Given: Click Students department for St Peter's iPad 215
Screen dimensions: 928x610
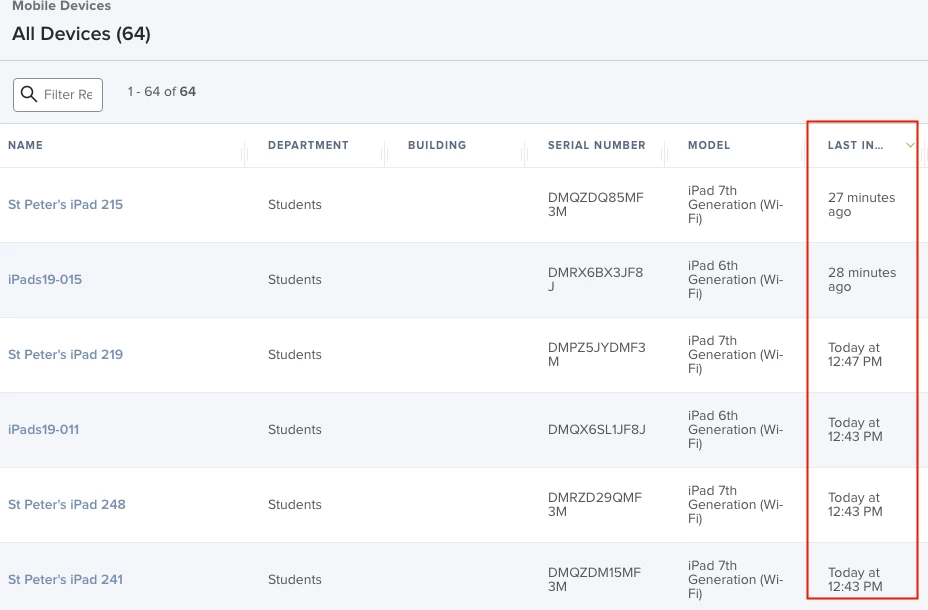Looking at the screenshot, I should click(295, 205).
